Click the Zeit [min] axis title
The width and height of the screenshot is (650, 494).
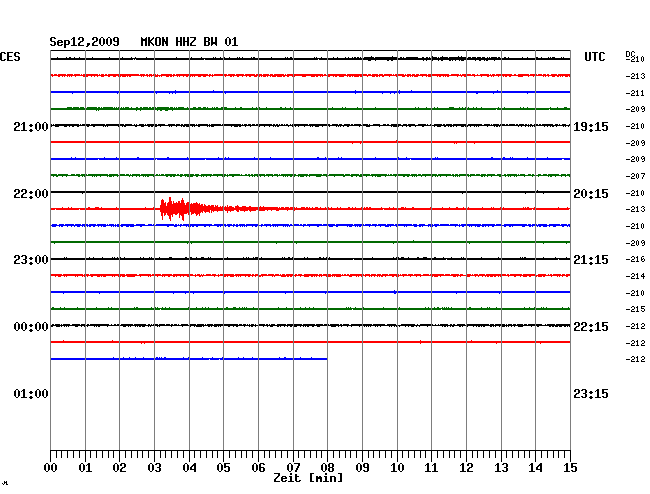(308, 478)
